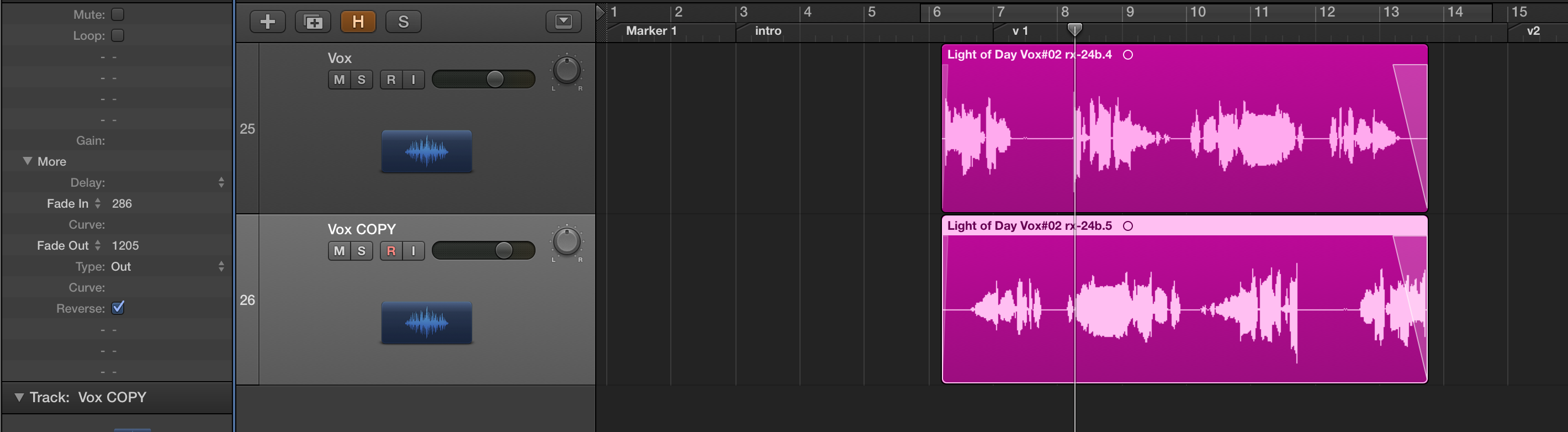Select track number 26 header

click(247, 300)
